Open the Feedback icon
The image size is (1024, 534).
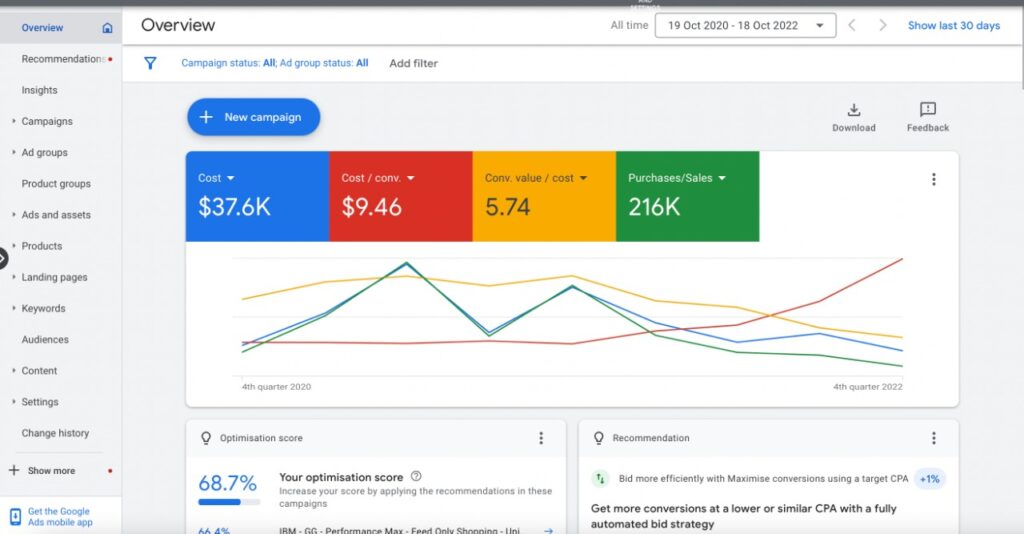click(927, 110)
